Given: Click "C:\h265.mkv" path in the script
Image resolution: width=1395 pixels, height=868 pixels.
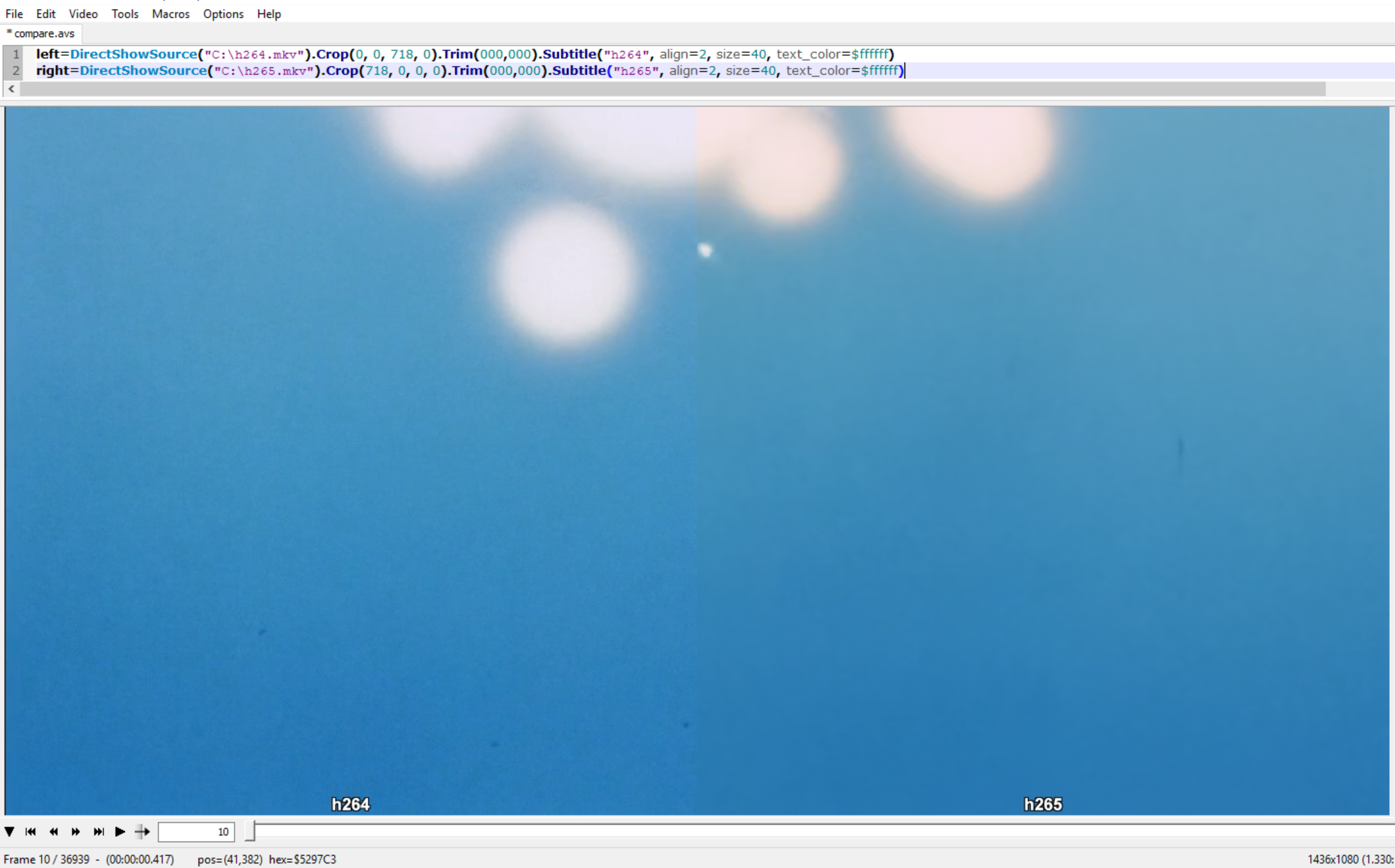Looking at the screenshot, I should click(x=264, y=71).
